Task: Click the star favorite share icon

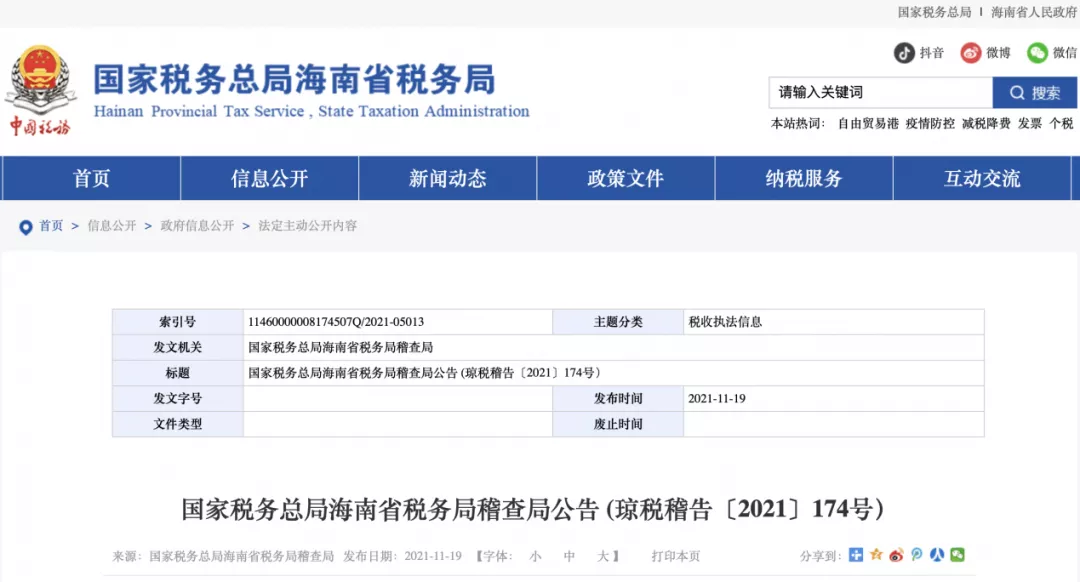Action: [x=877, y=555]
